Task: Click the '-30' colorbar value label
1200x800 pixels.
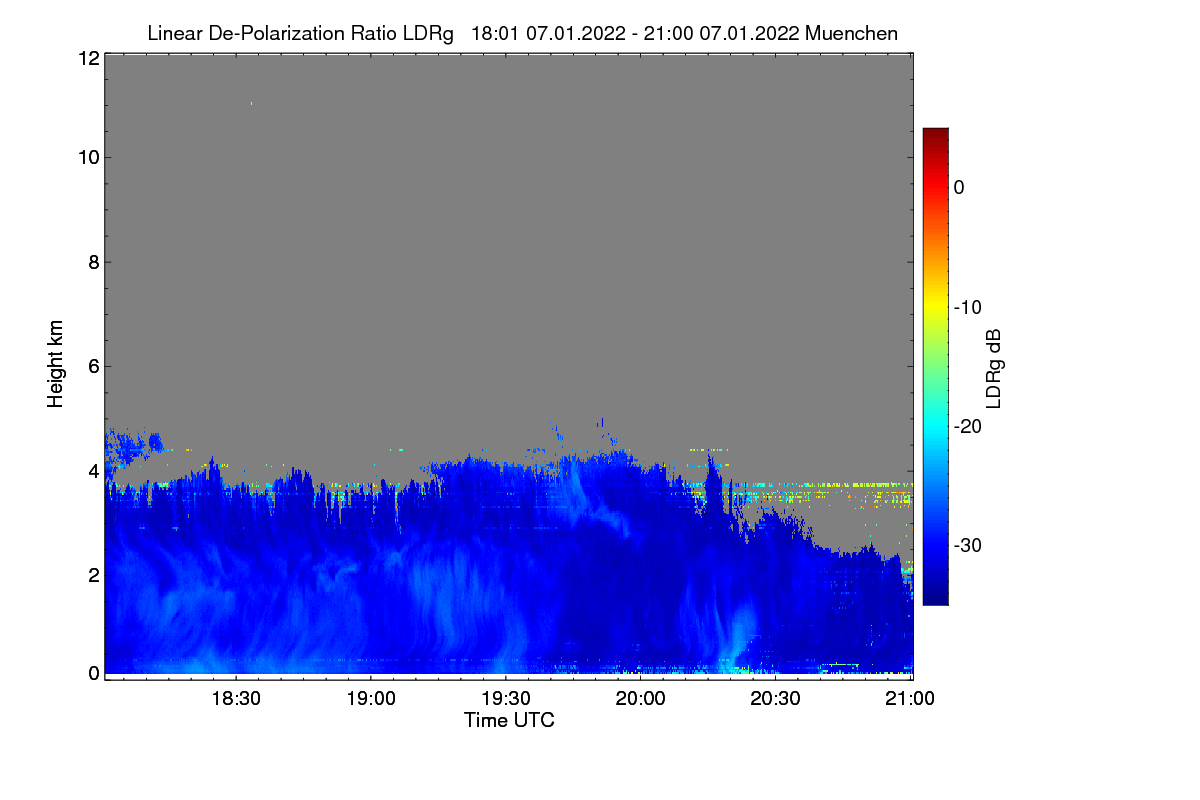Action: point(968,546)
